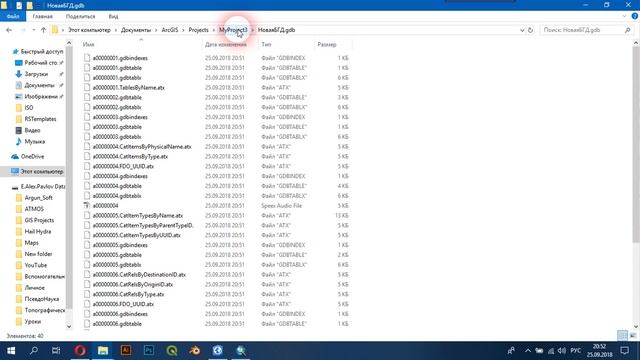Open the Вид ribbon tab
Viewport: 640px width, 360px height.
113,16
